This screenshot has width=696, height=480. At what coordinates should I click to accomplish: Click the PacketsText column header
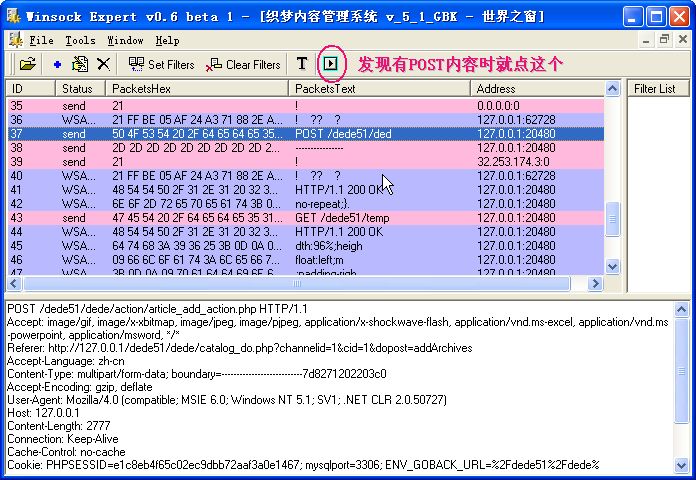[380, 88]
